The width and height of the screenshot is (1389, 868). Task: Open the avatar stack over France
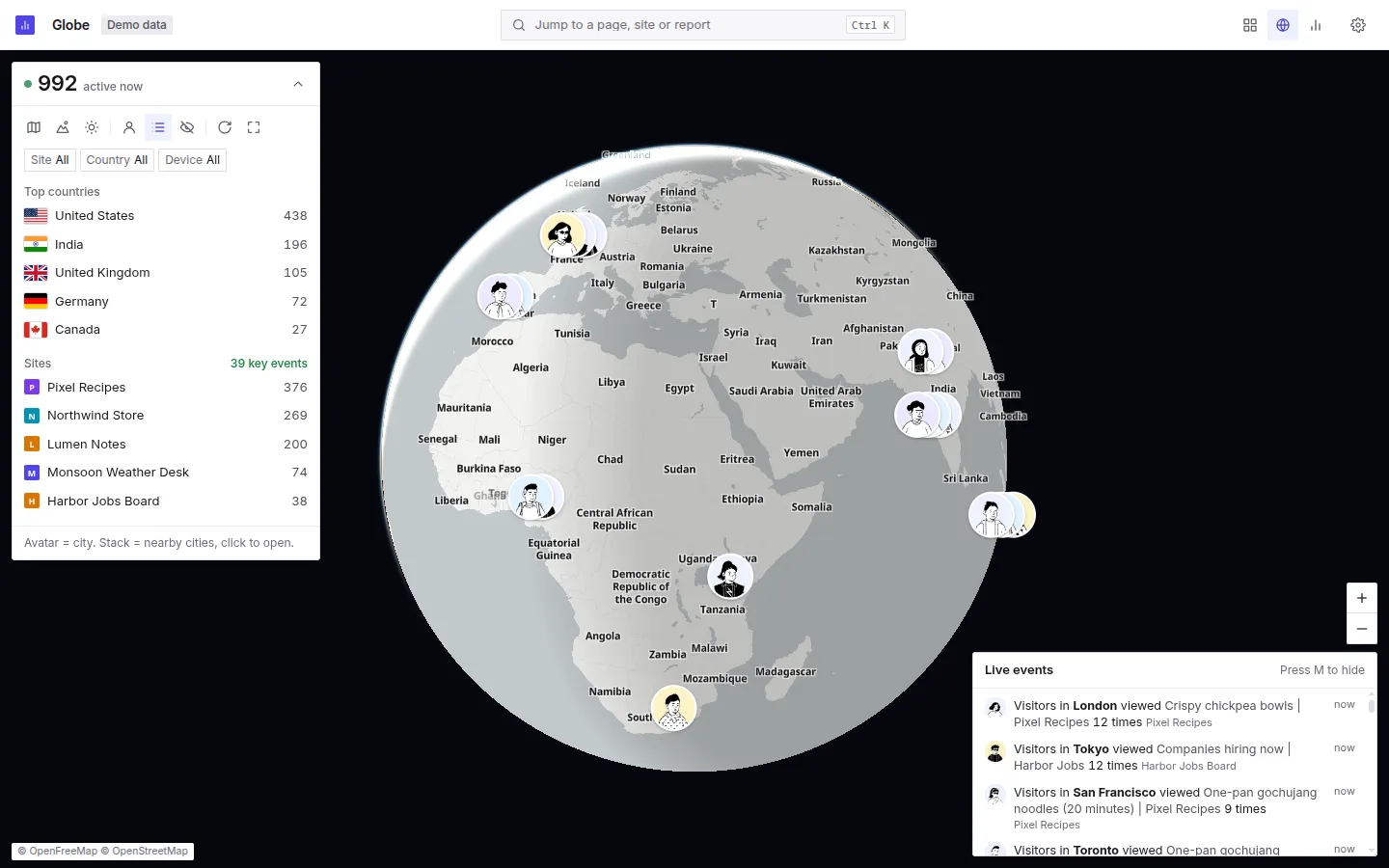click(572, 234)
